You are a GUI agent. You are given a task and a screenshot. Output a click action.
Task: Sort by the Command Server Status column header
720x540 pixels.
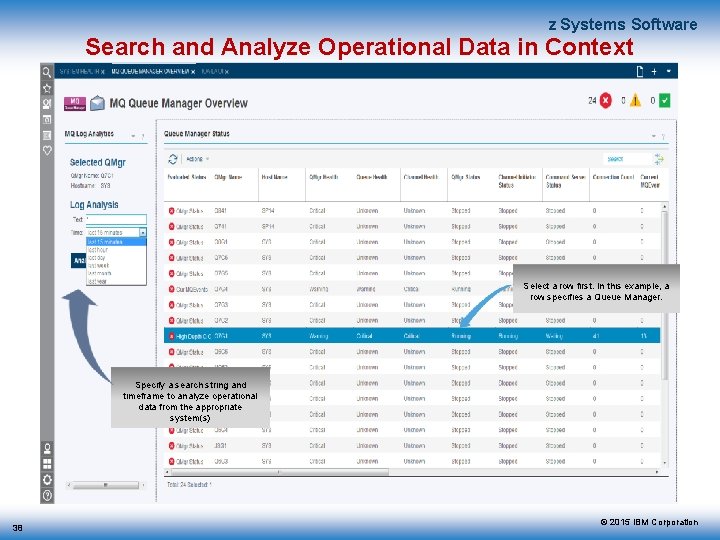click(x=565, y=181)
